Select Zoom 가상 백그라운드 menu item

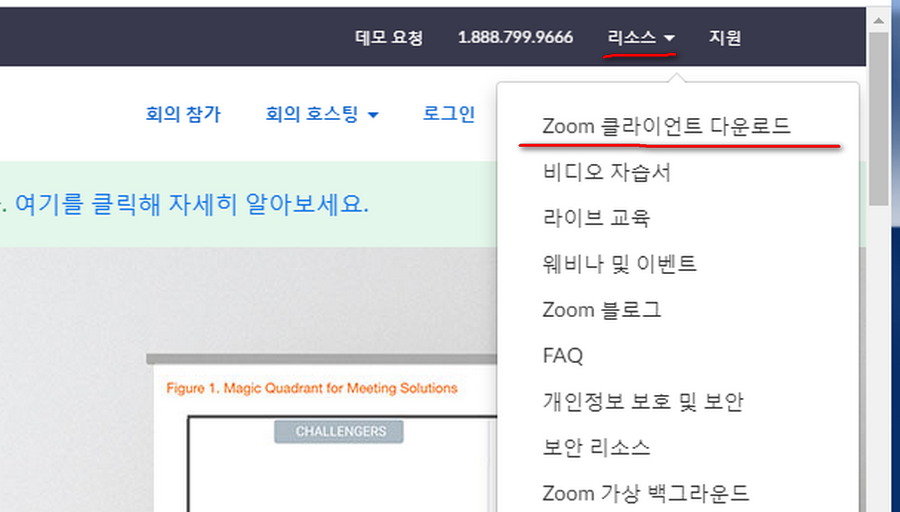(646, 493)
